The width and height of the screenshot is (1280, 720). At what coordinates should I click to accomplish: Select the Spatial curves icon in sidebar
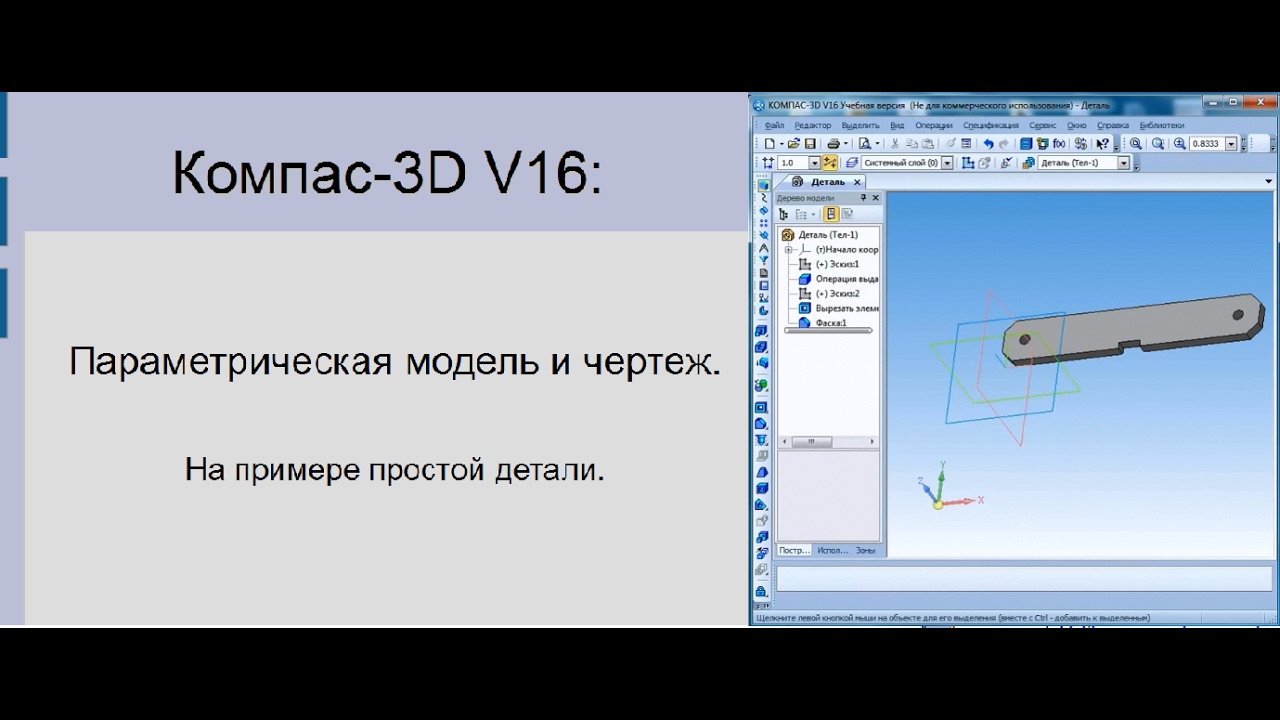tap(763, 197)
